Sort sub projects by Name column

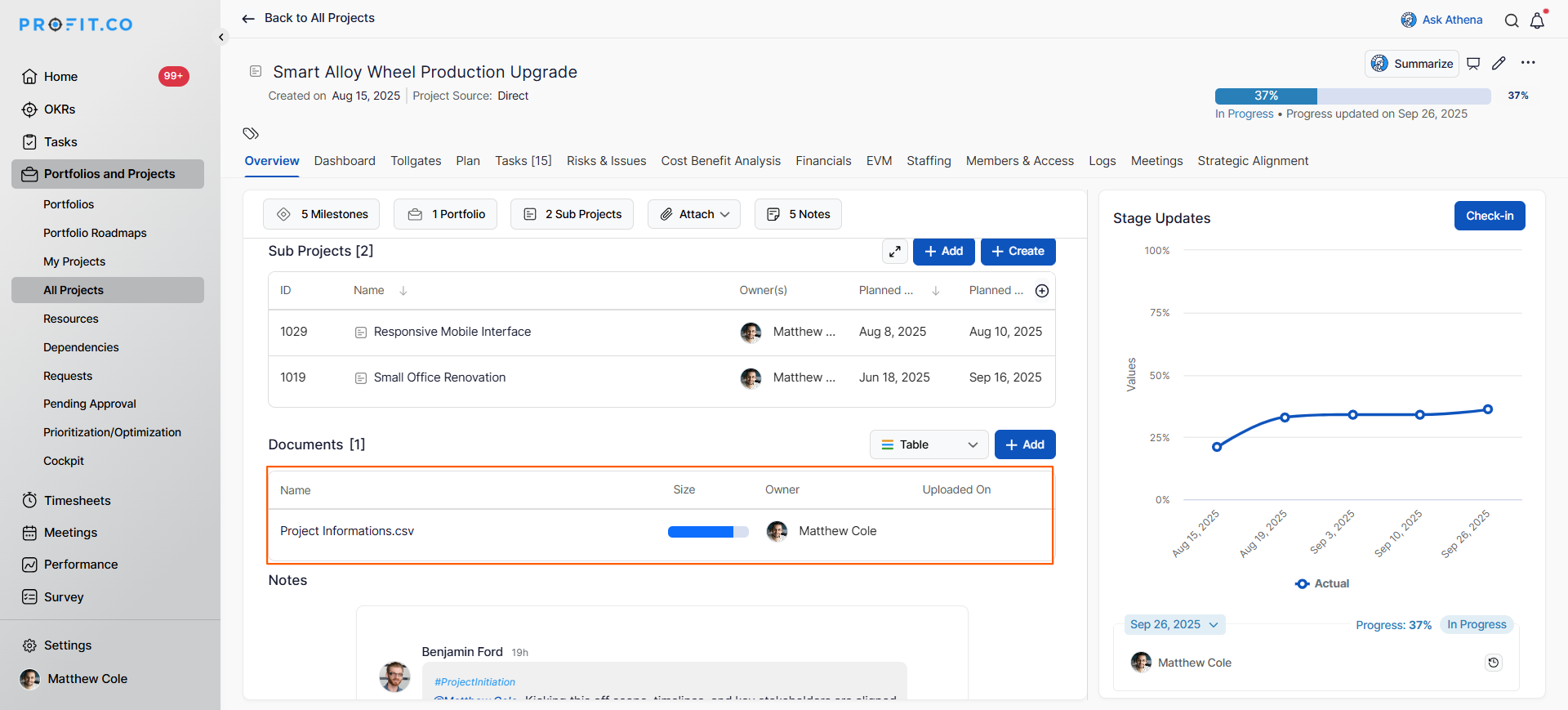click(403, 291)
